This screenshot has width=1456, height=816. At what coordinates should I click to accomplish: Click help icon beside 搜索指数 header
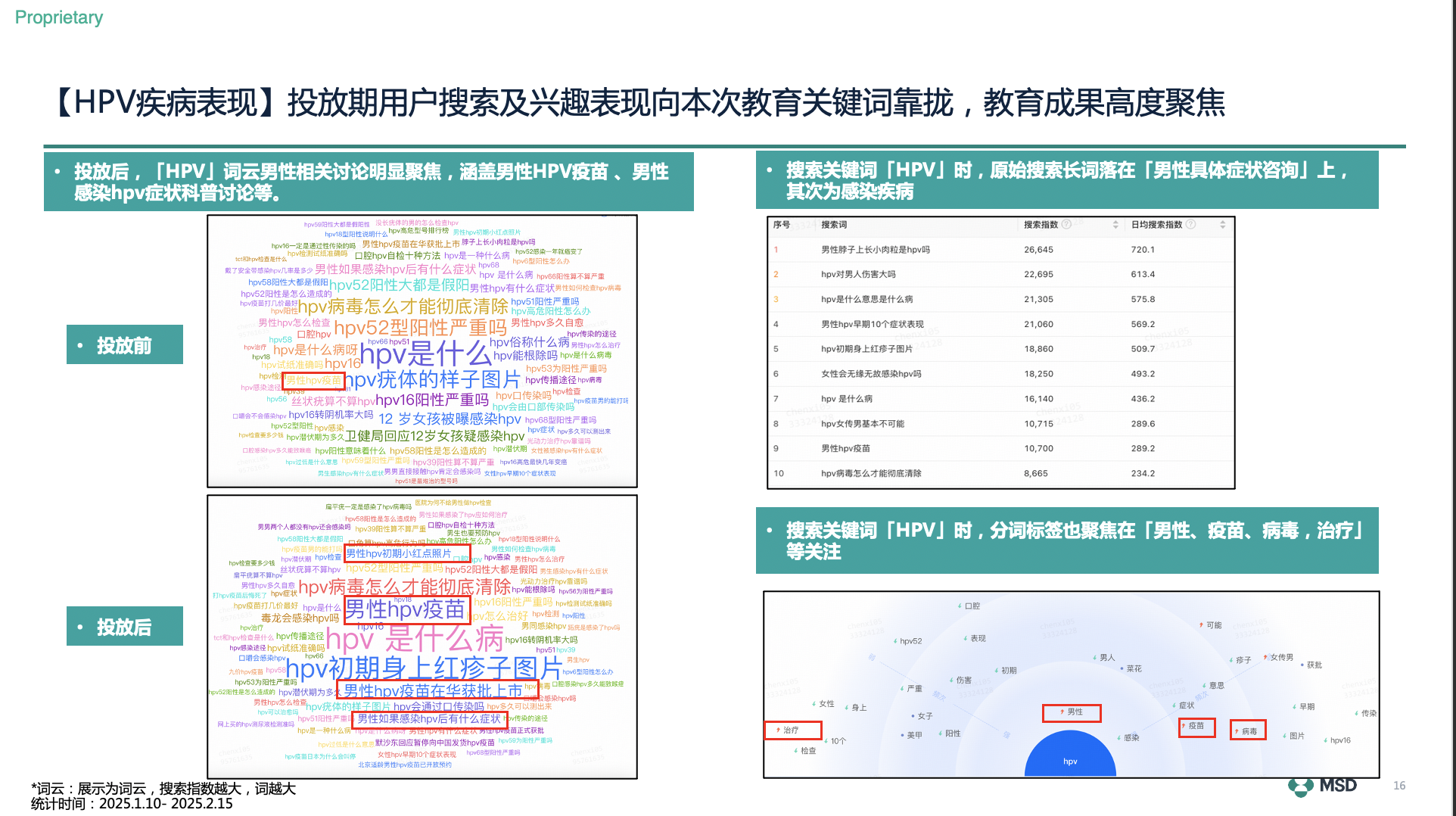pyautogui.click(x=1066, y=225)
